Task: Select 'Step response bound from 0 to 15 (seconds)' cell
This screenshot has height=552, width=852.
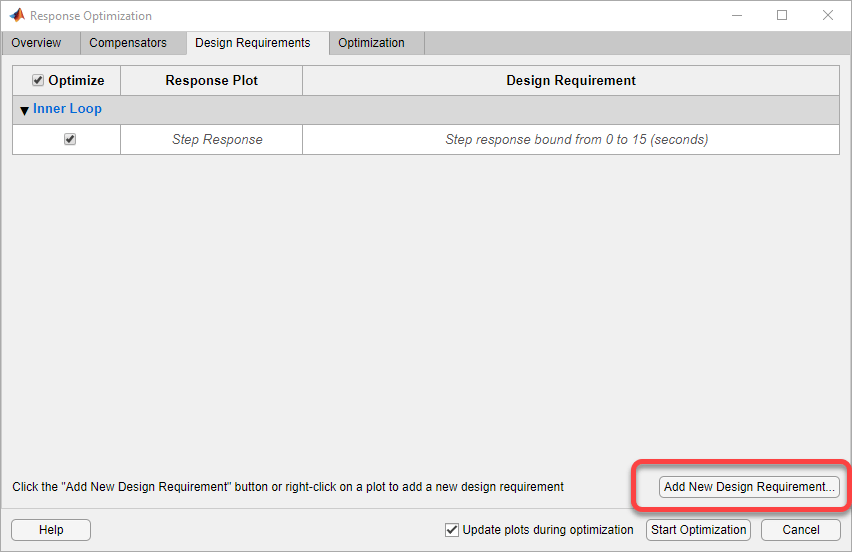Action: point(571,140)
